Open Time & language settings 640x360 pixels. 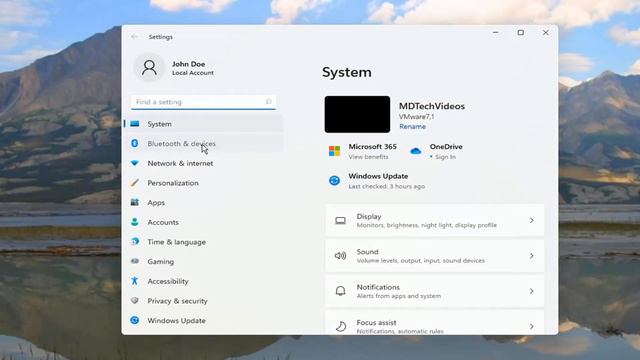point(203,242)
